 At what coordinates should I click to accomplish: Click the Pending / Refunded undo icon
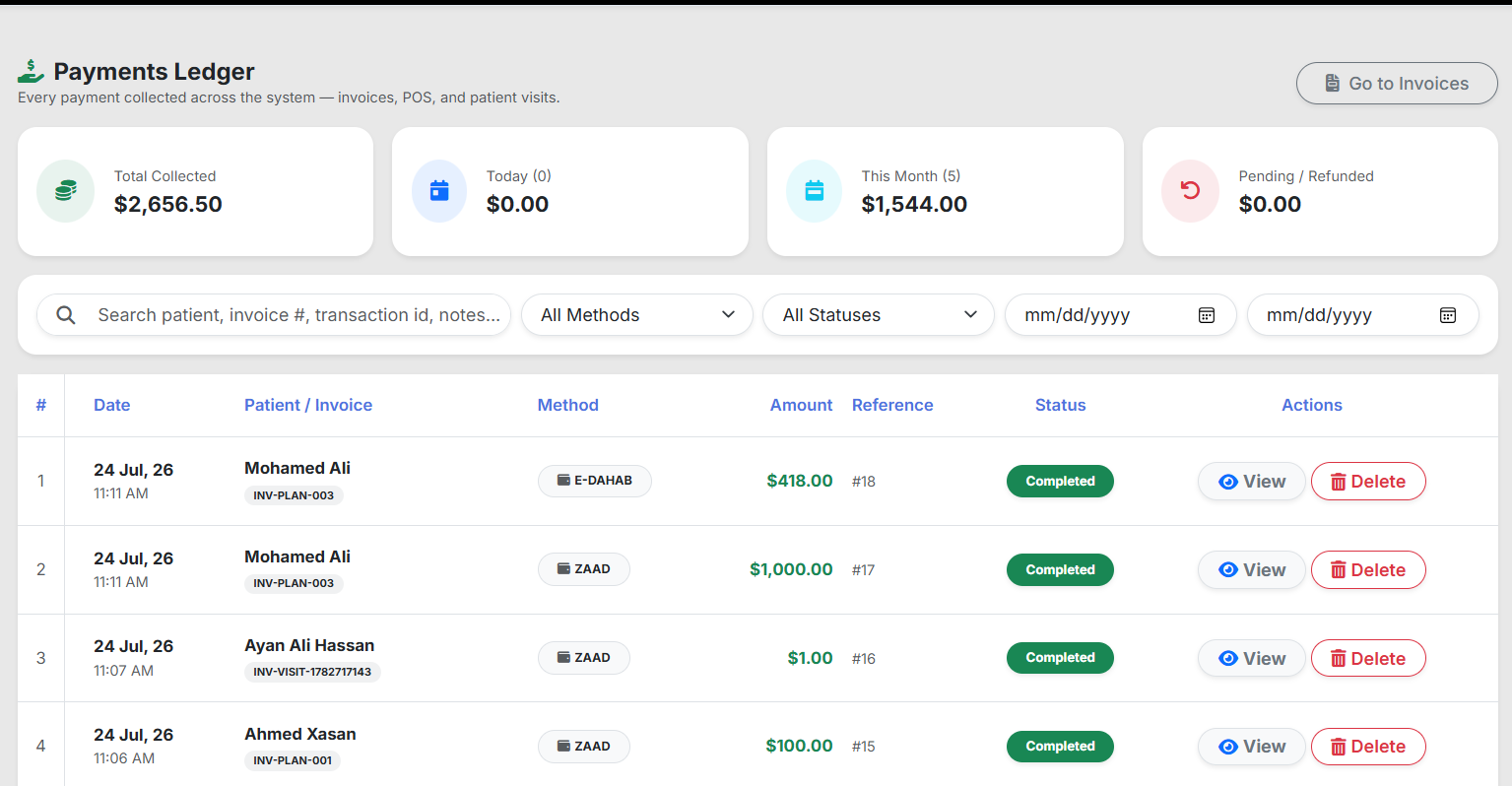tap(1190, 190)
